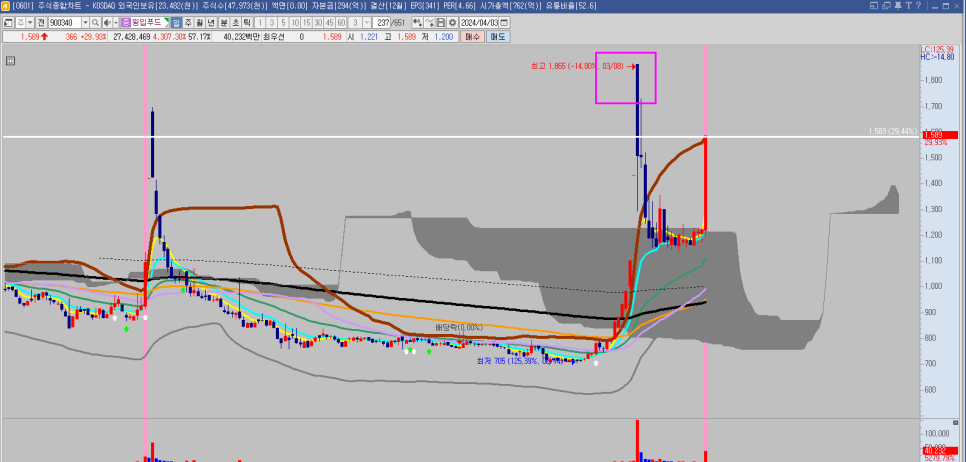Click the 1,583 (29.44%) horizontal line label

[893, 131]
